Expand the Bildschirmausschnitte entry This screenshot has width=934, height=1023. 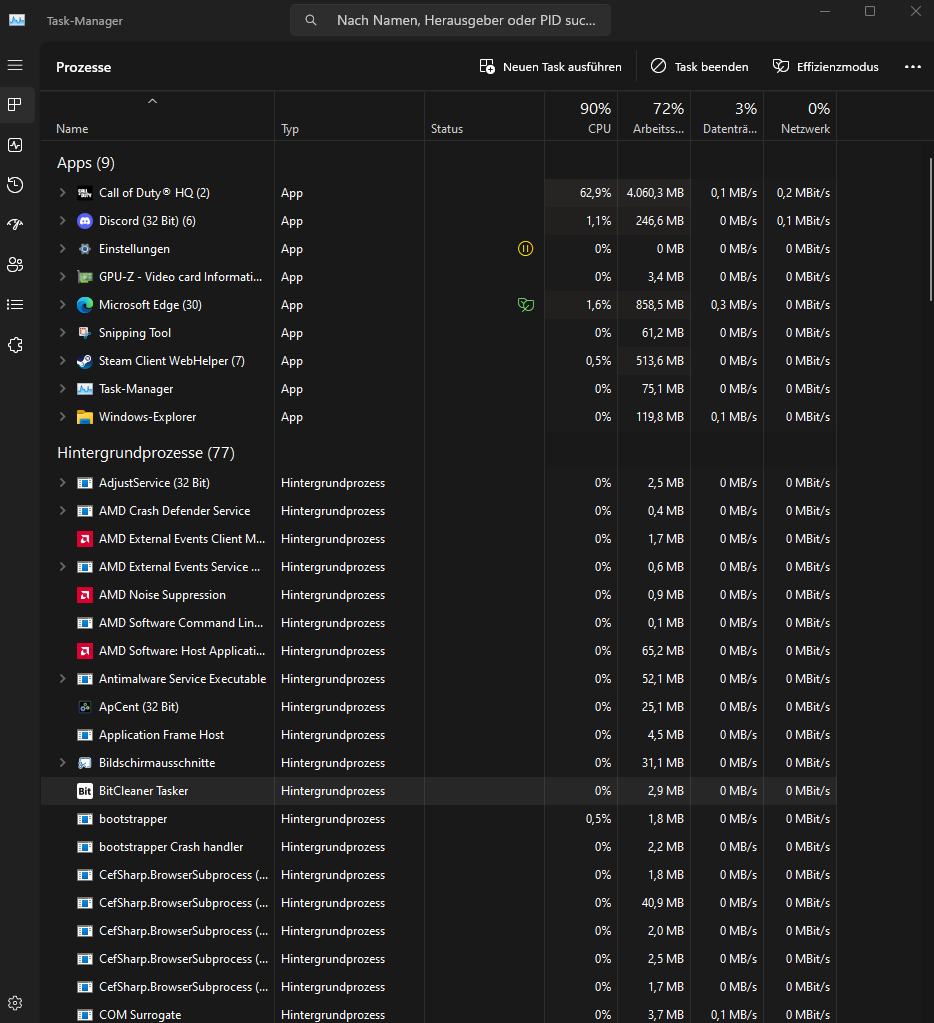pyautogui.click(x=63, y=763)
